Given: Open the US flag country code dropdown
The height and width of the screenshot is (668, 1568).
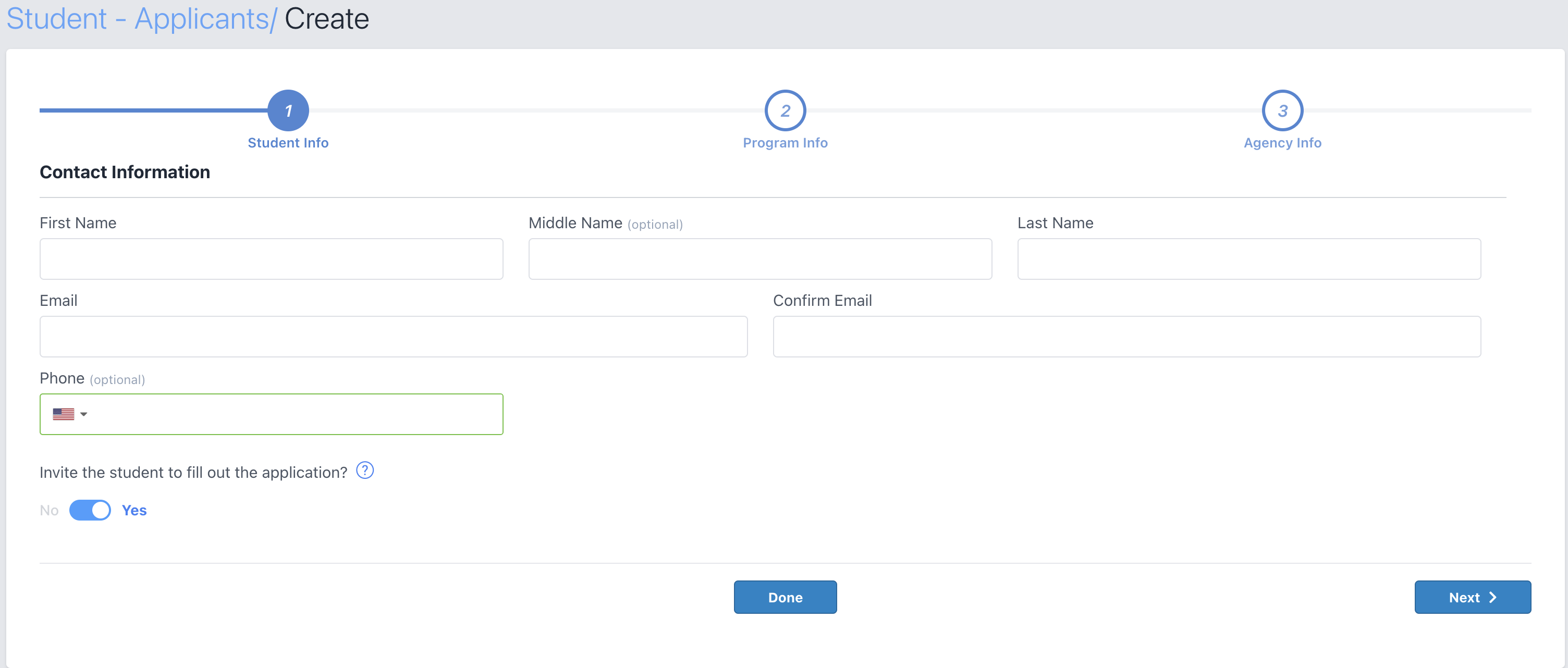Looking at the screenshot, I should (x=70, y=414).
